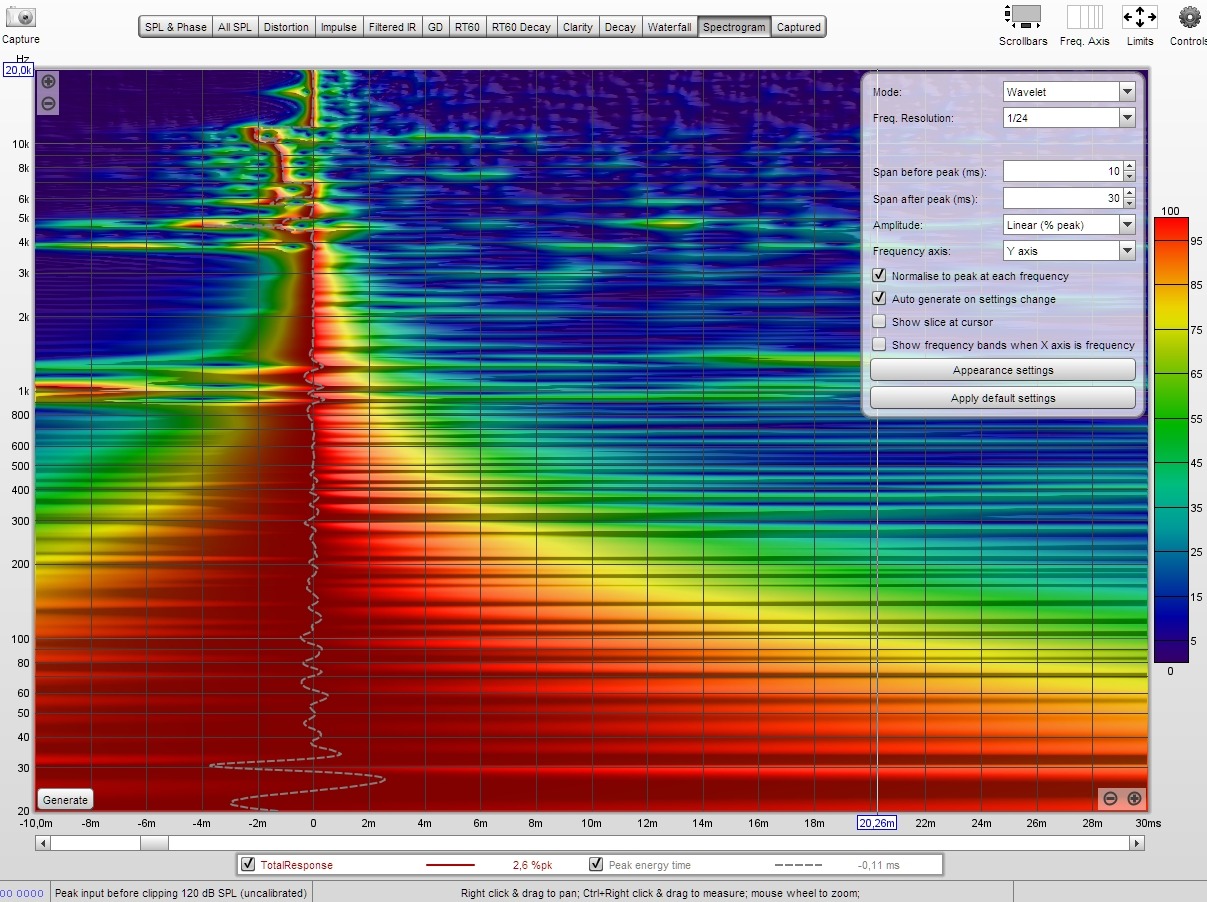
Task: Open the All SPL tab
Action: [x=236, y=27]
